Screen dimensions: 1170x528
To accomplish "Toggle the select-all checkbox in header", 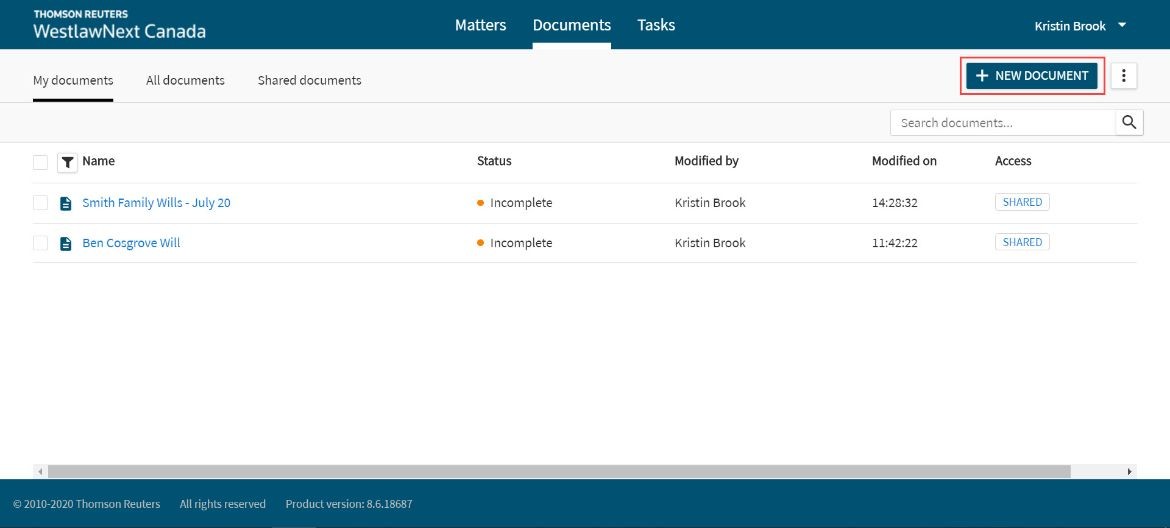I will click(40, 162).
